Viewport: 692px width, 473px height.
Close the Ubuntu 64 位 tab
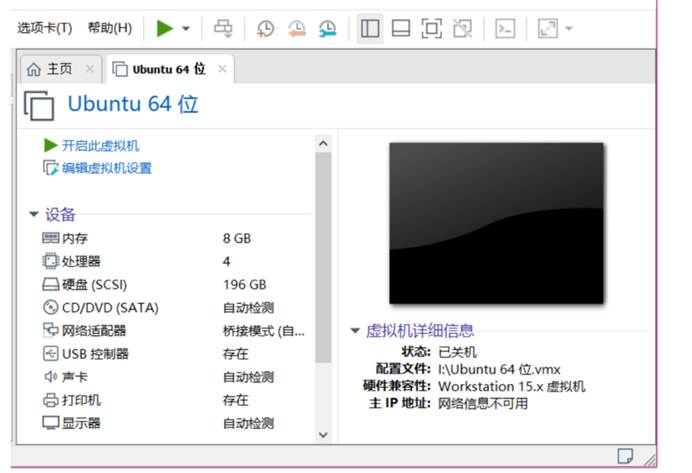point(222,69)
